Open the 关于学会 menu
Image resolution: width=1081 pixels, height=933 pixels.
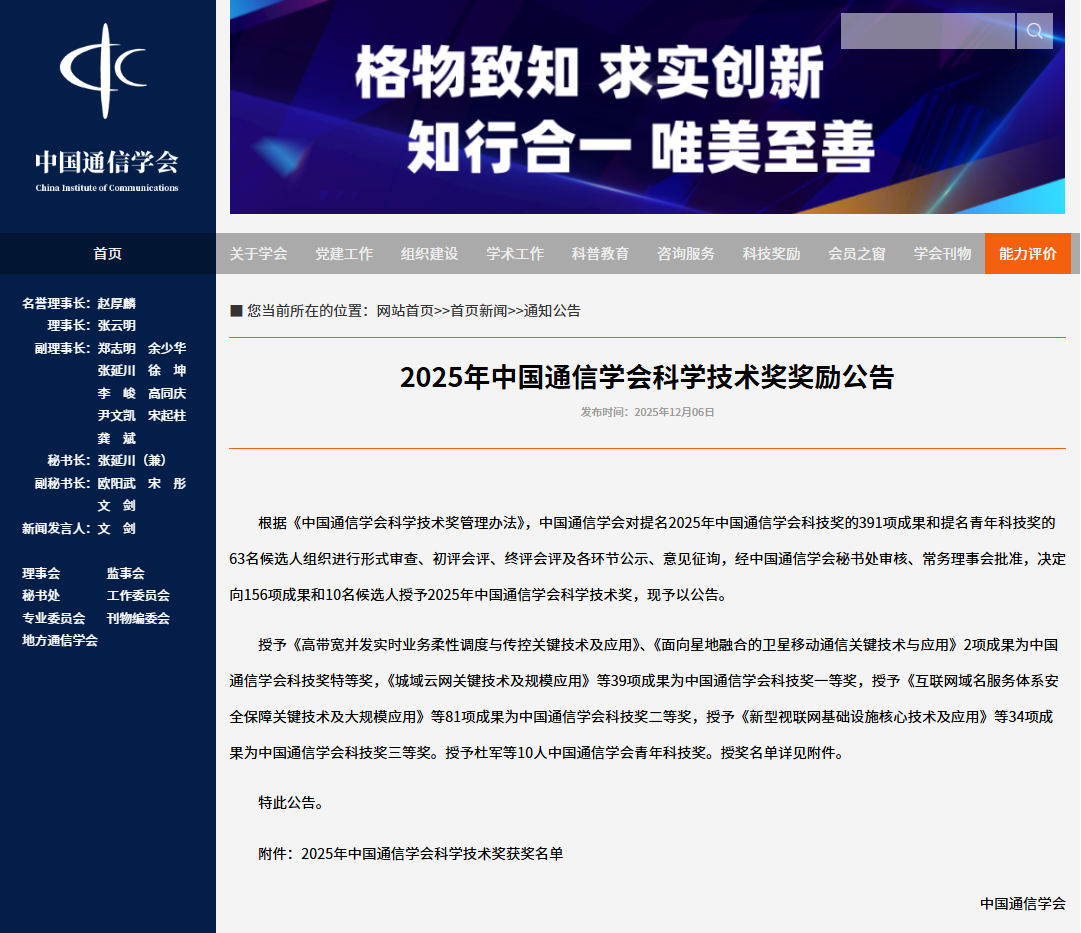[x=258, y=254]
